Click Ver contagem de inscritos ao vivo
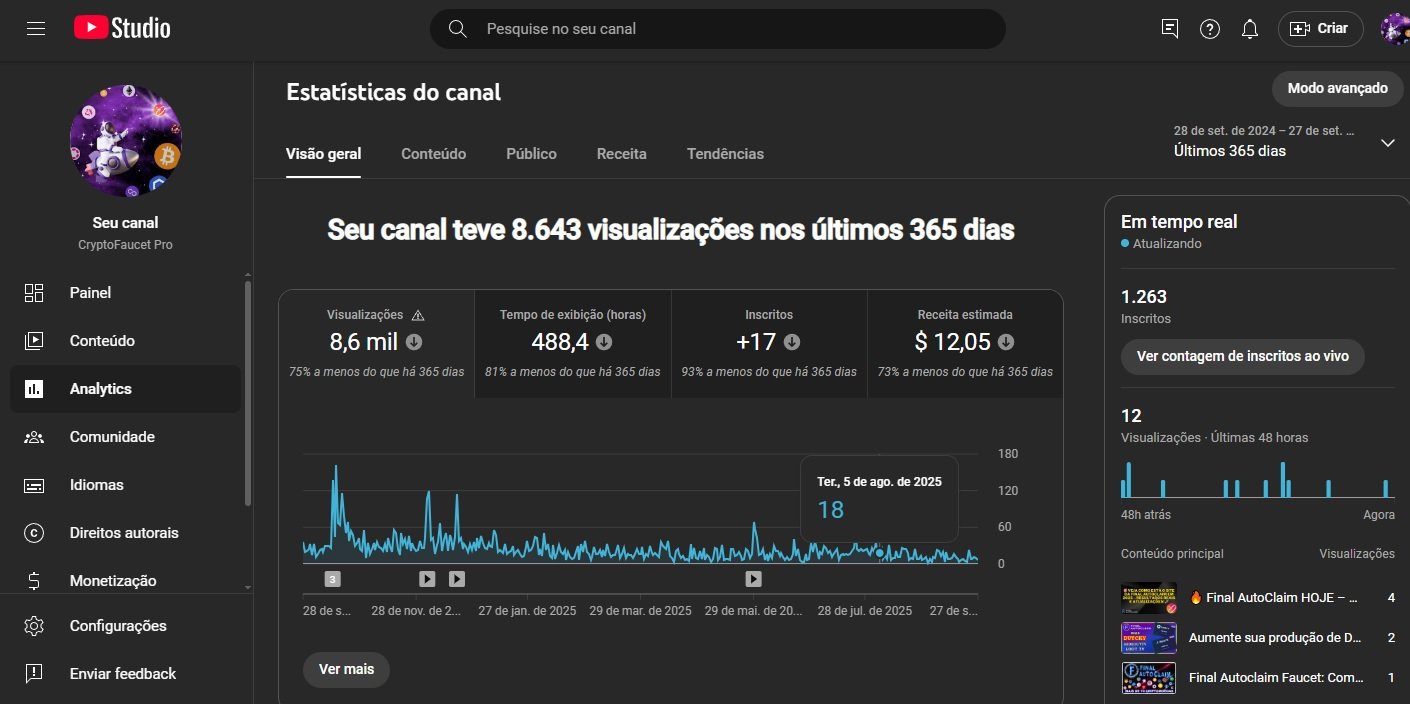The height and width of the screenshot is (704, 1410). pos(1243,356)
